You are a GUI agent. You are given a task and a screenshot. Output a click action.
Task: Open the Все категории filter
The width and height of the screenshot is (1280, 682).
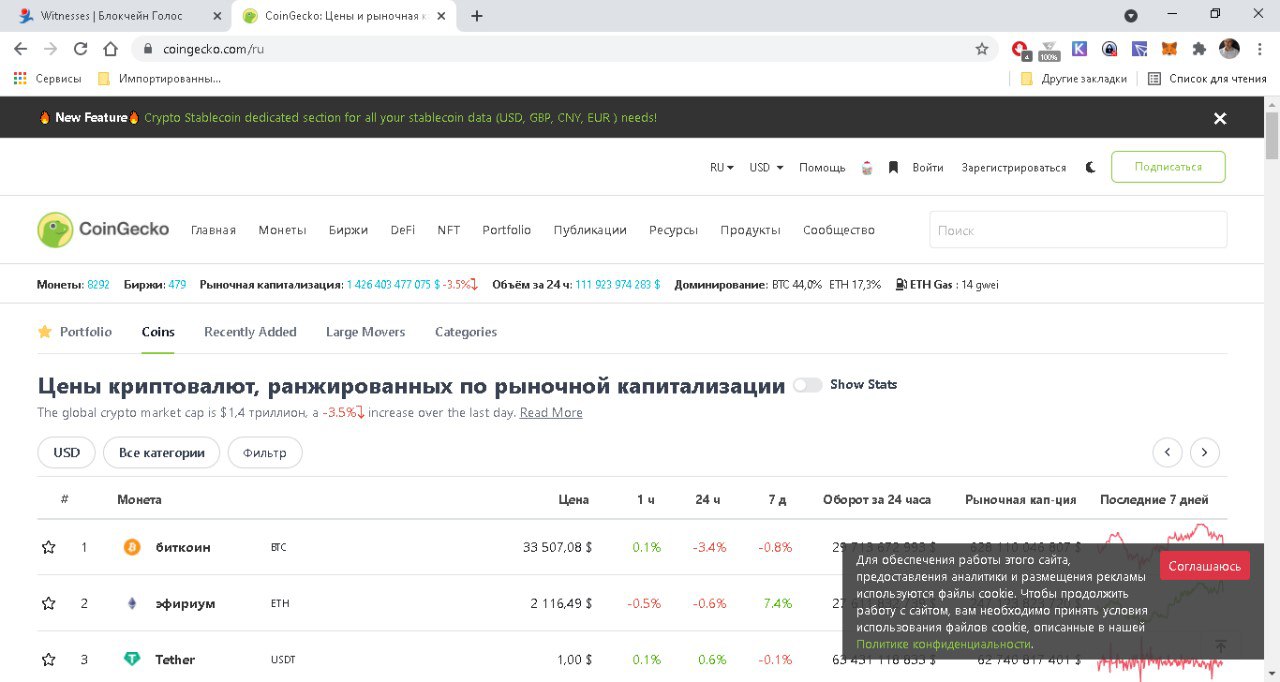(161, 452)
